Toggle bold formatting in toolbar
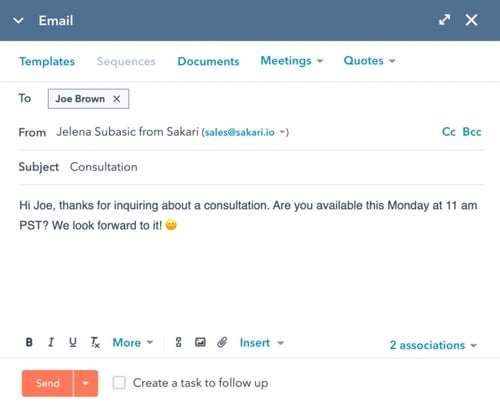 29,342
